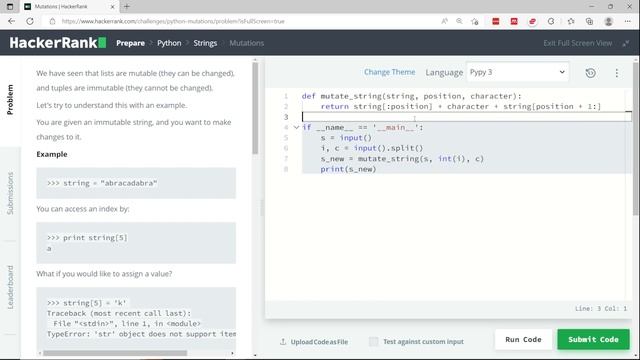Click the 'Example' heading text

click(x=52, y=154)
